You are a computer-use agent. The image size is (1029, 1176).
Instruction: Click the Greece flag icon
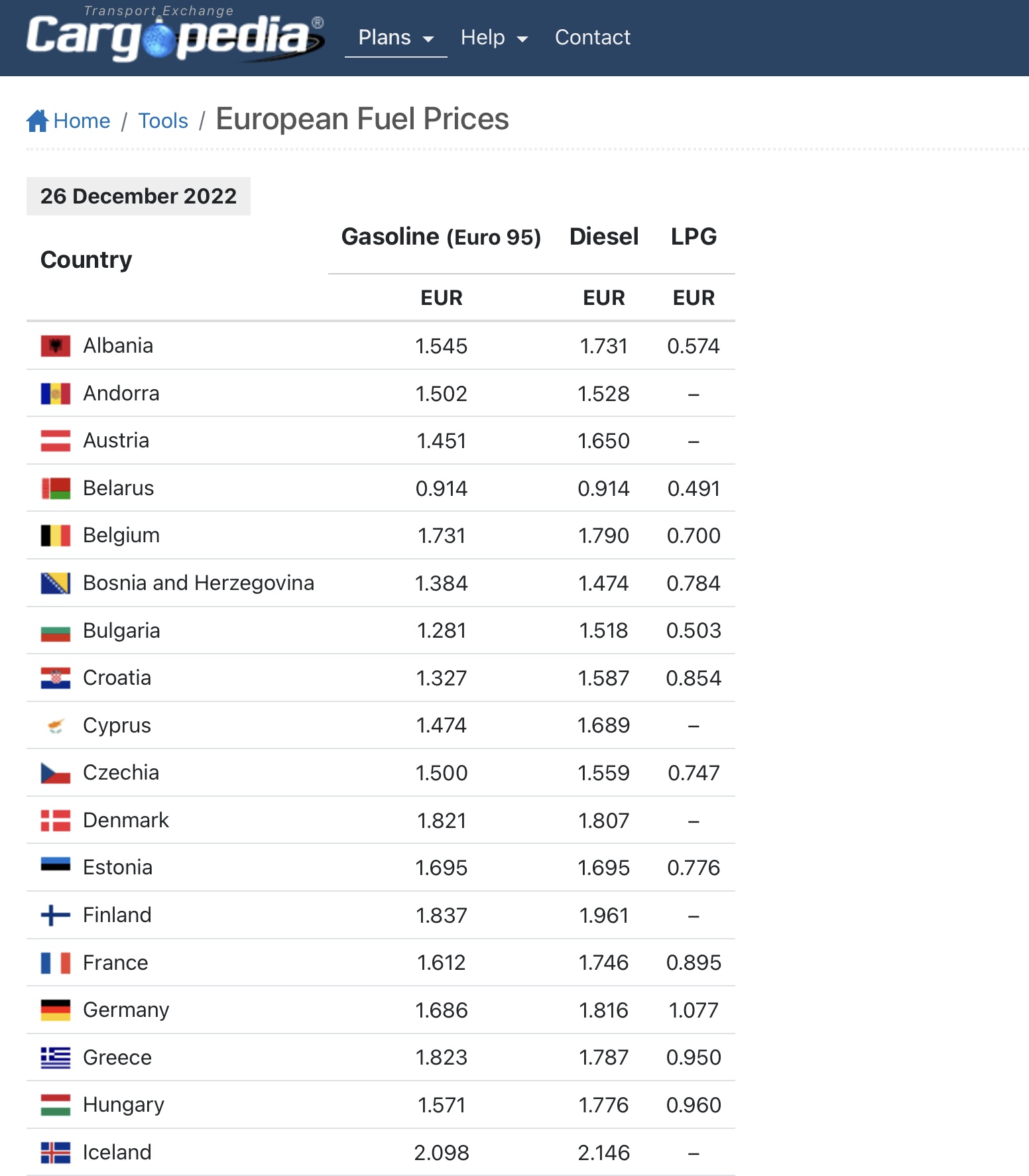tap(56, 1058)
